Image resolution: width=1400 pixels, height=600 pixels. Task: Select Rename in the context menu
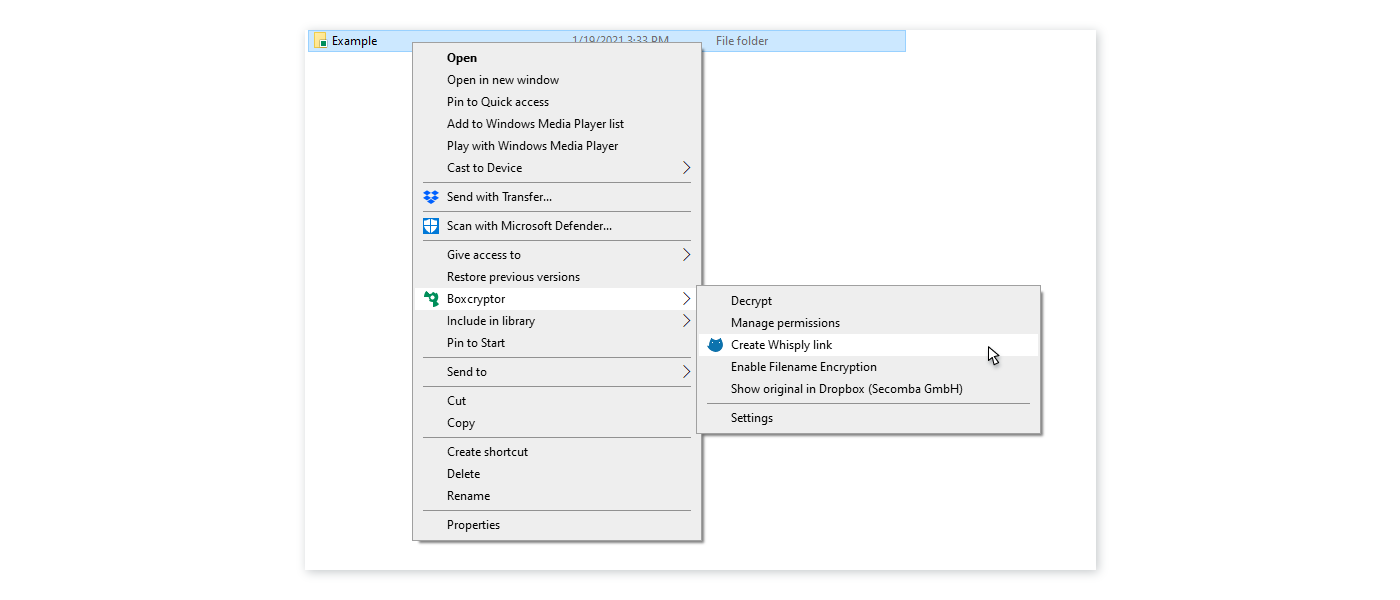[x=557, y=496]
